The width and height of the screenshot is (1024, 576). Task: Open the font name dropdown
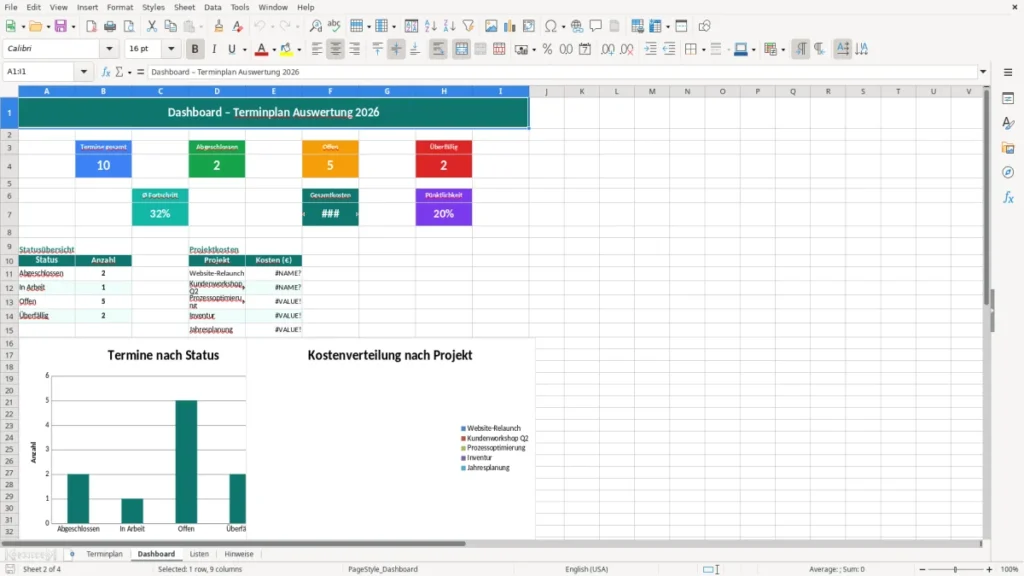pos(109,49)
